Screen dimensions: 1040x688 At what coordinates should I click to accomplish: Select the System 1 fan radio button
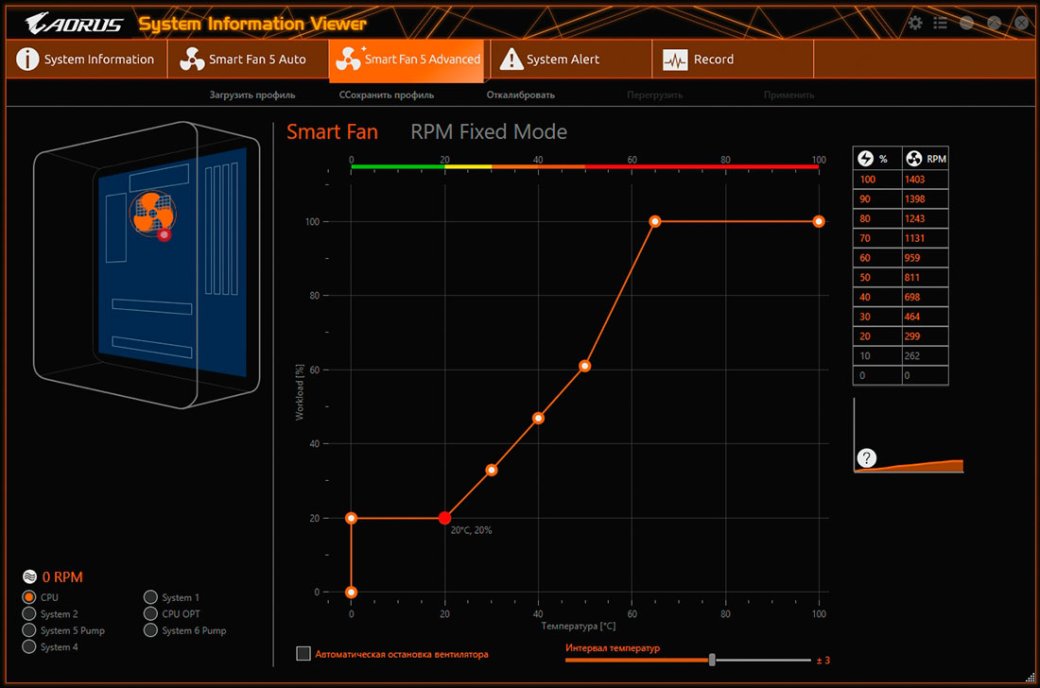coord(151,598)
